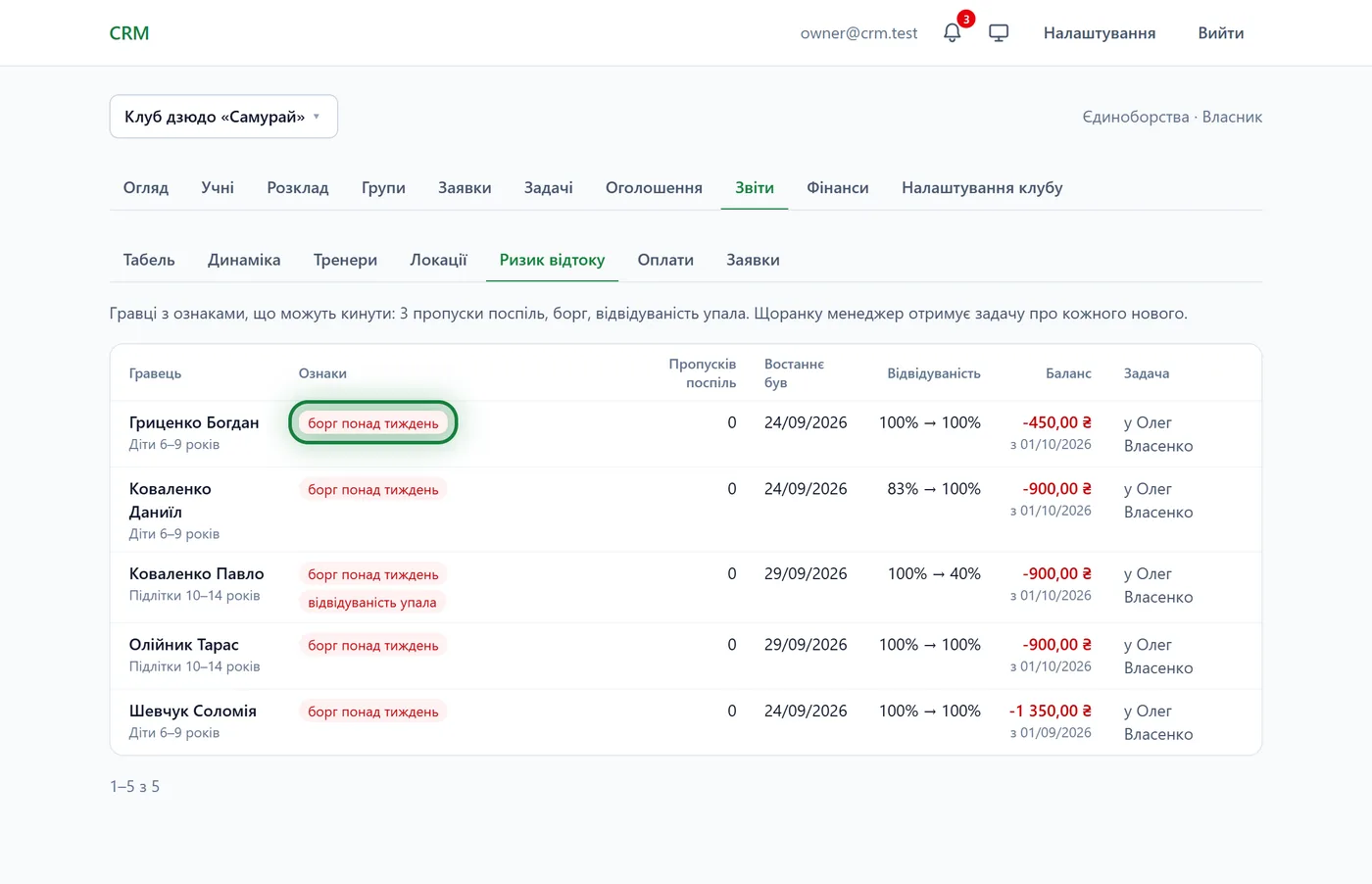Click Налаштування in the top header
Viewport: 1372px width, 884px height.
tap(1100, 33)
